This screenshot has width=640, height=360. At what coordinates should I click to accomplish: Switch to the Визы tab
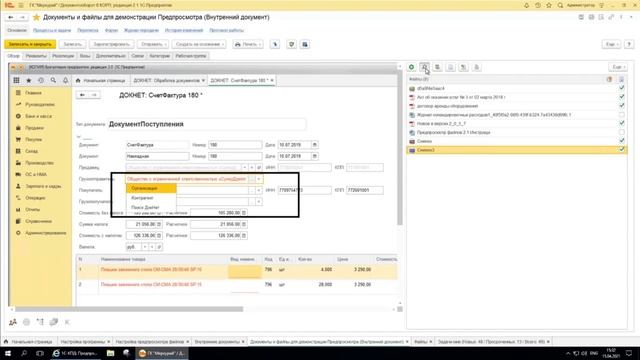click(x=85, y=56)
